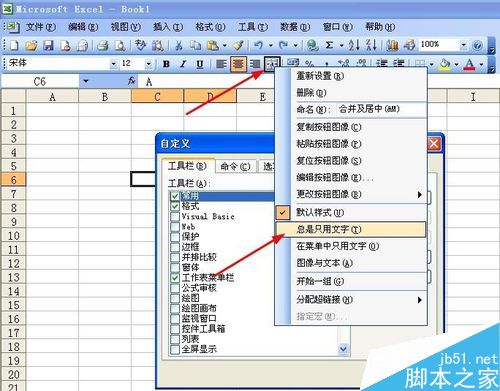Select 图像与文本 menu entry
This screenshot has height=391, width=500.
pos(351,263)
